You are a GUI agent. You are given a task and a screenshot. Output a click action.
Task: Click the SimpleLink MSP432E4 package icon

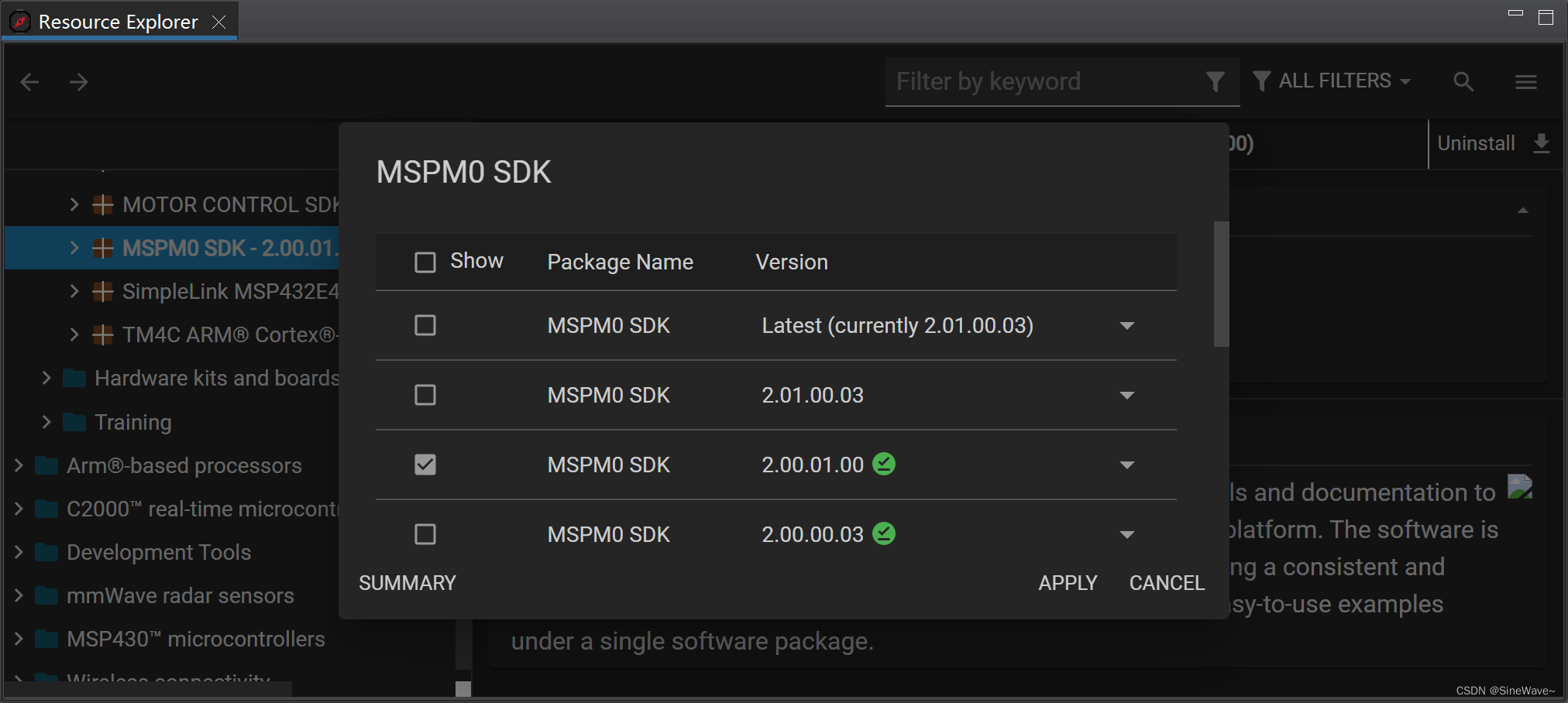click(x=103, y=291)
